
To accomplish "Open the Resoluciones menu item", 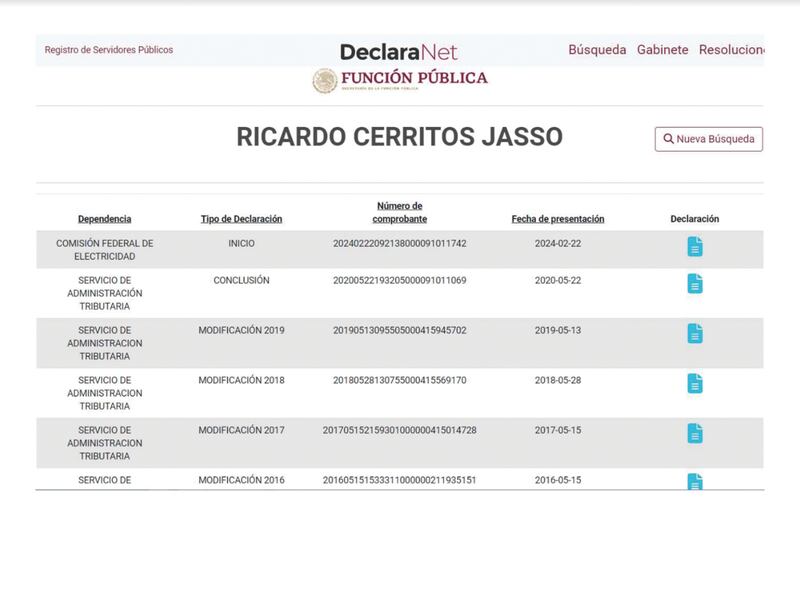I will (731, 50).
